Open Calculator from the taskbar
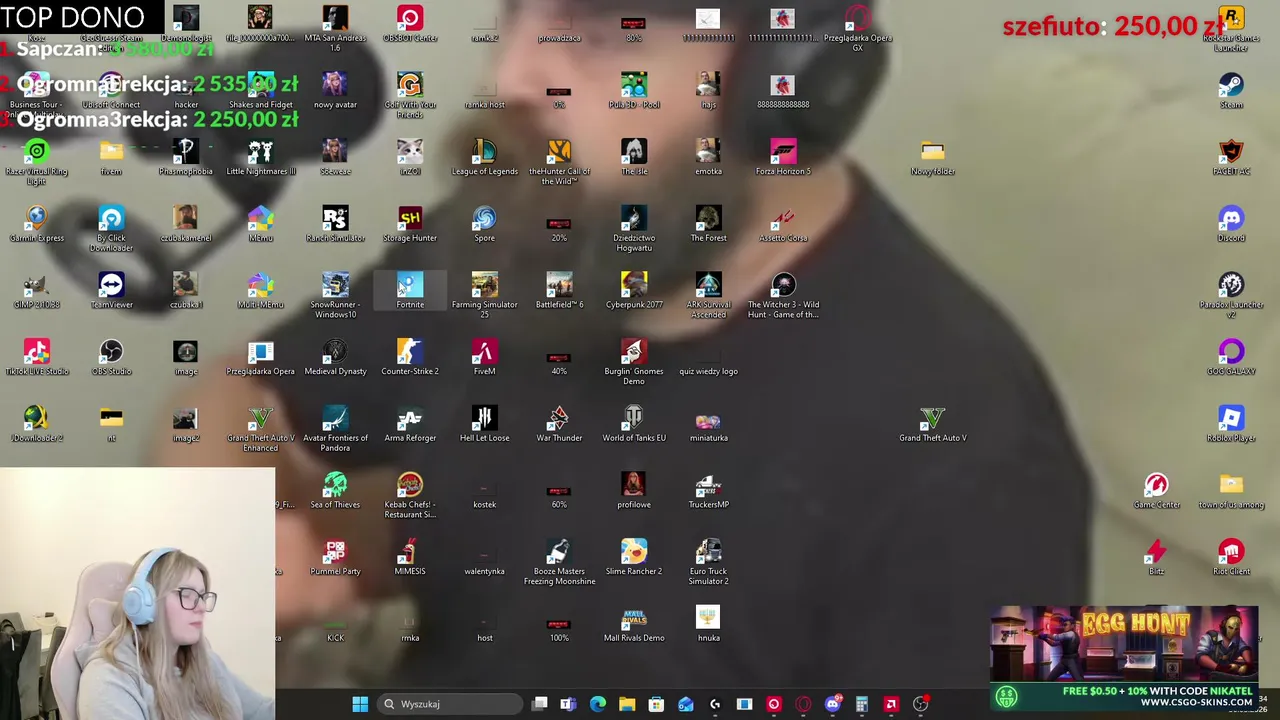 861,704
